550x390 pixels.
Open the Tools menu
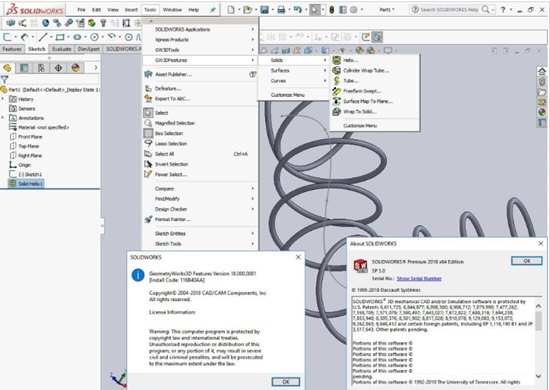click(150, 10)
